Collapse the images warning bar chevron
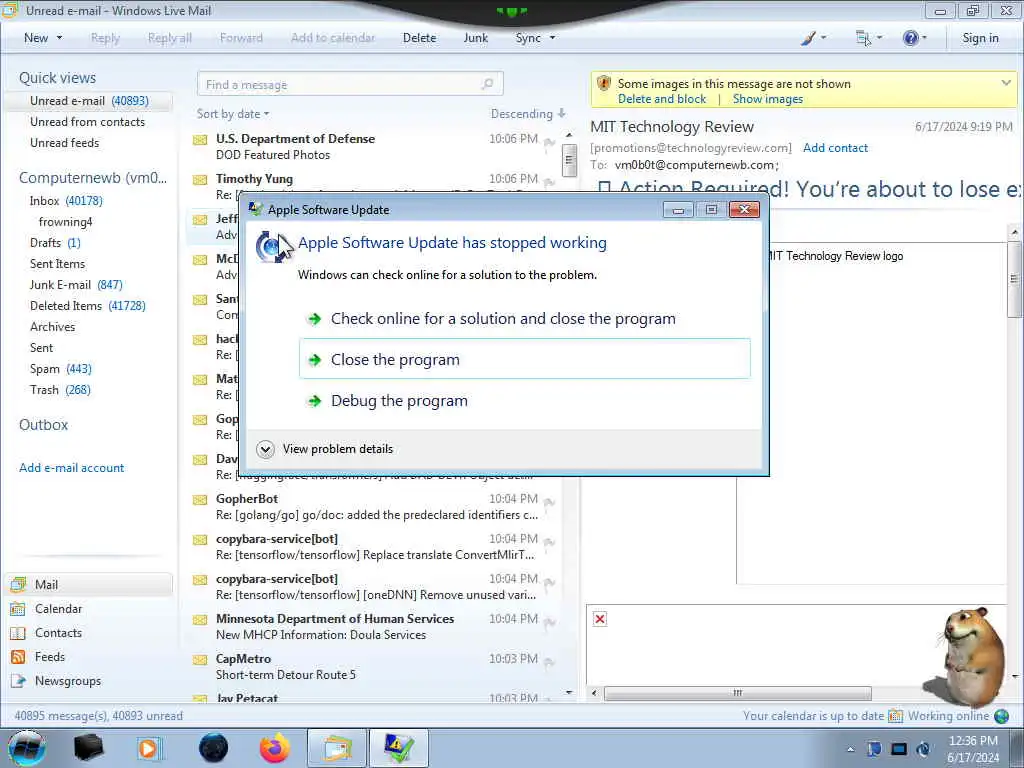The width and height of the screenshot is (1024, 768). coord(1006,83)
